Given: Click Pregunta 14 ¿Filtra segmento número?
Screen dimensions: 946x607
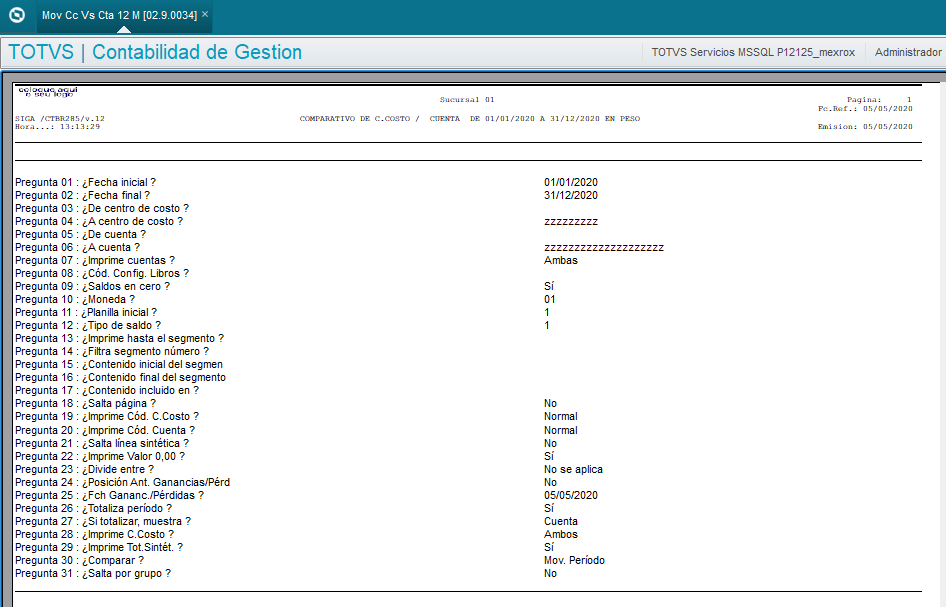Looking at the screenshot, I should pyautogui.click(x=112, y=351).
